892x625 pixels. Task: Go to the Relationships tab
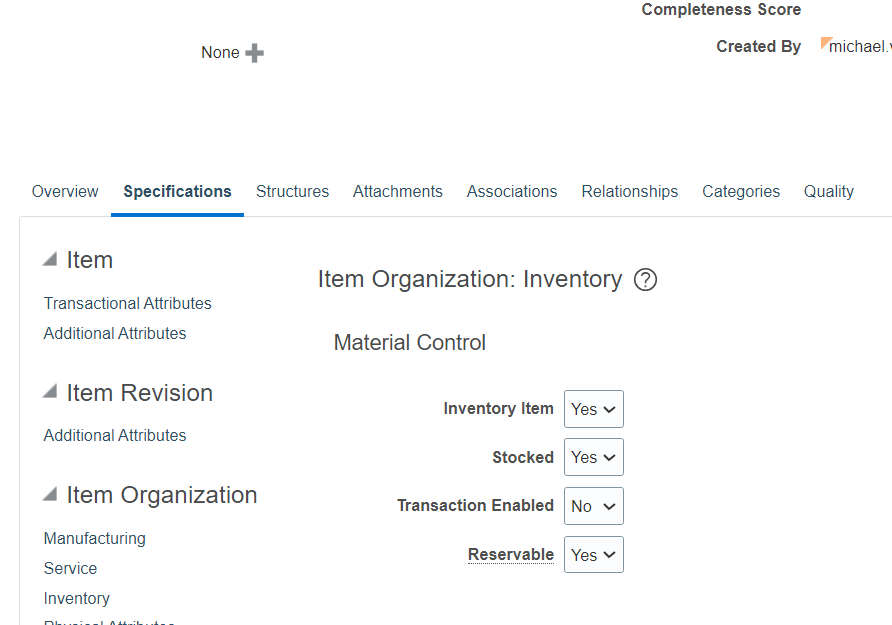[x=629, y=191]
